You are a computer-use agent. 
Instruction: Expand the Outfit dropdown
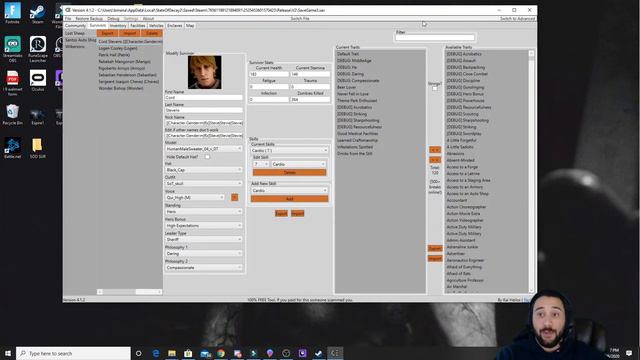(203, 184)
